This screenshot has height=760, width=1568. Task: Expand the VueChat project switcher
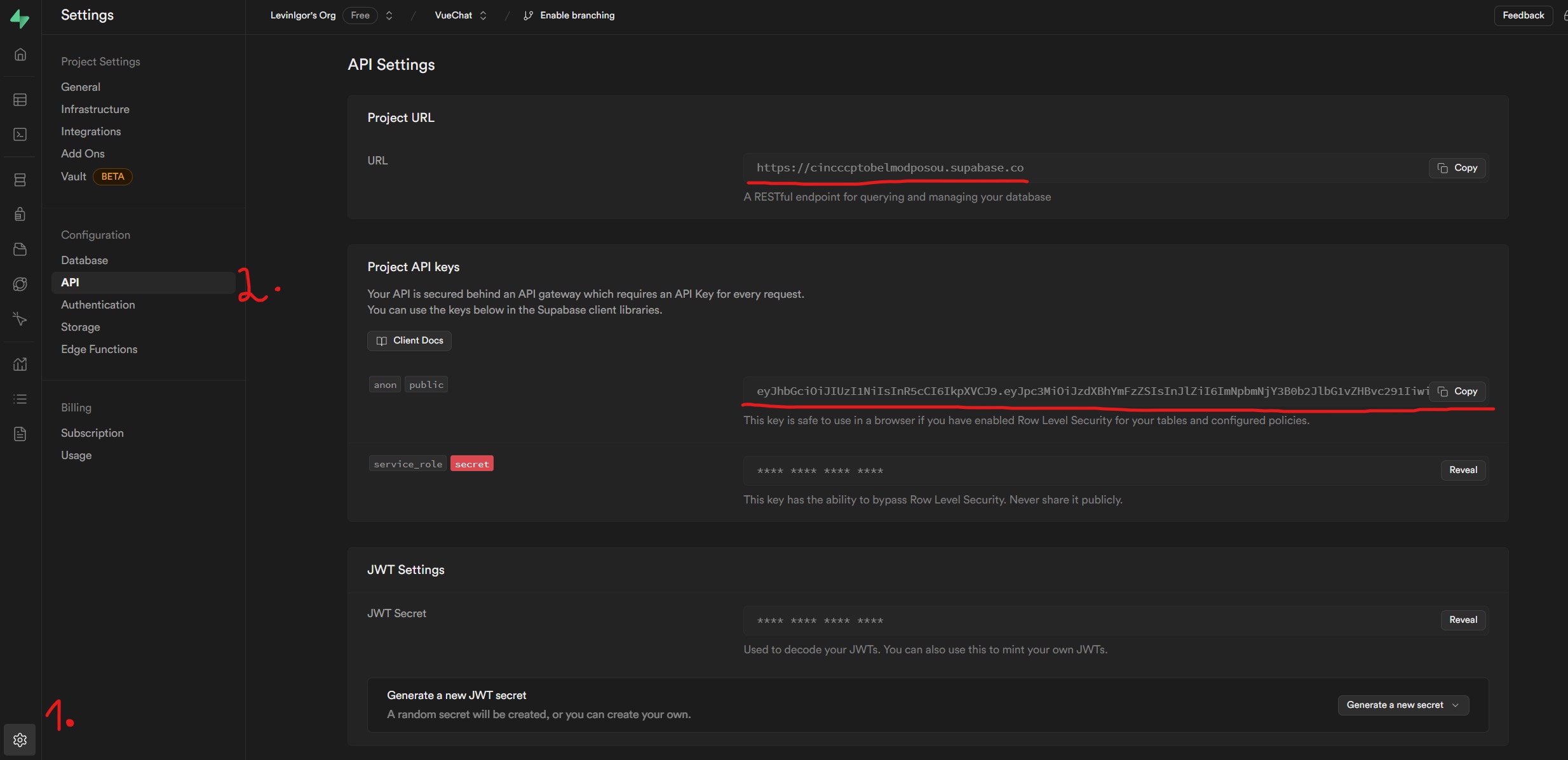coord(483,15)
